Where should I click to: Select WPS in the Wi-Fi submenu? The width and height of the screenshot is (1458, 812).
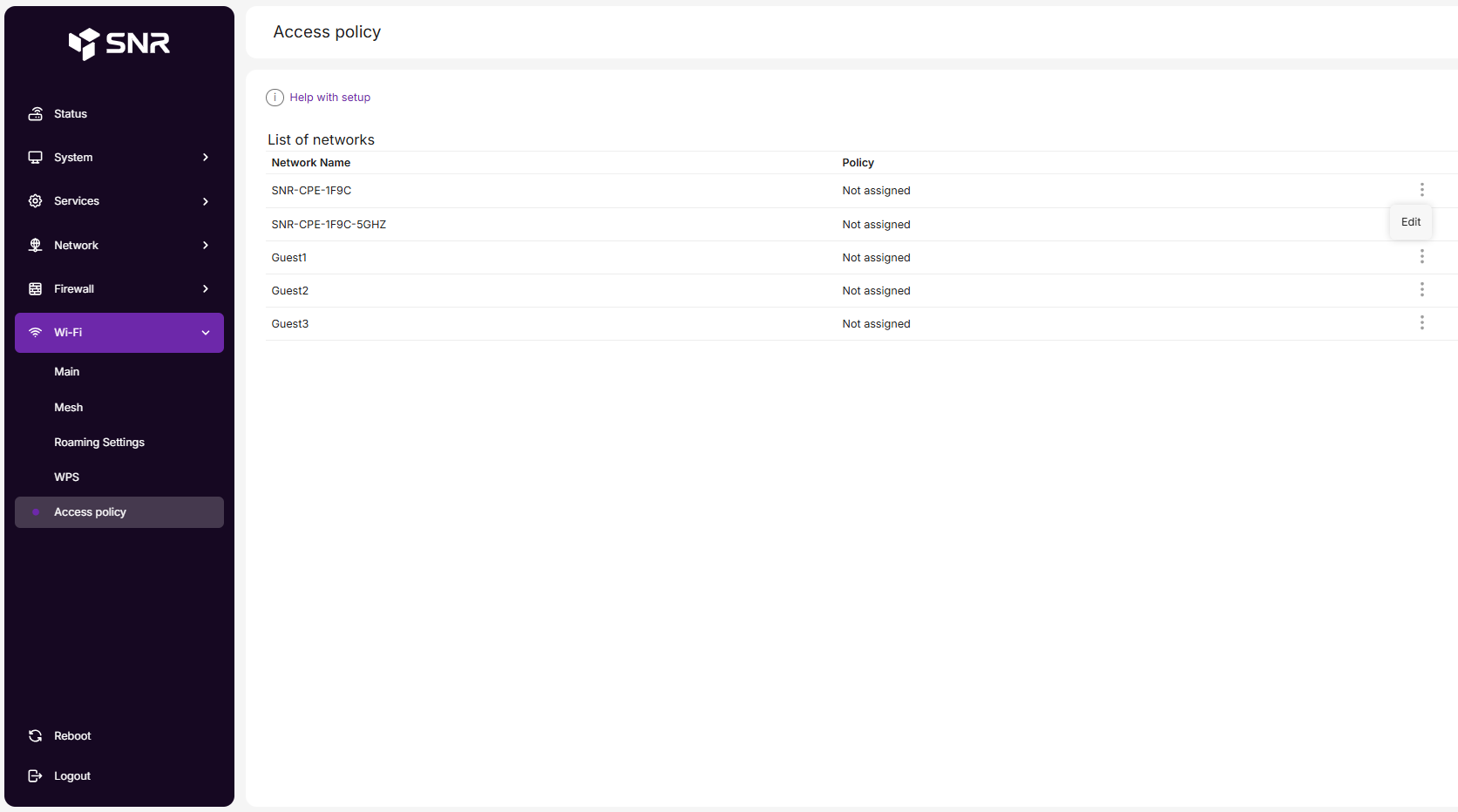pyautogui.click(x=67, y=477)
